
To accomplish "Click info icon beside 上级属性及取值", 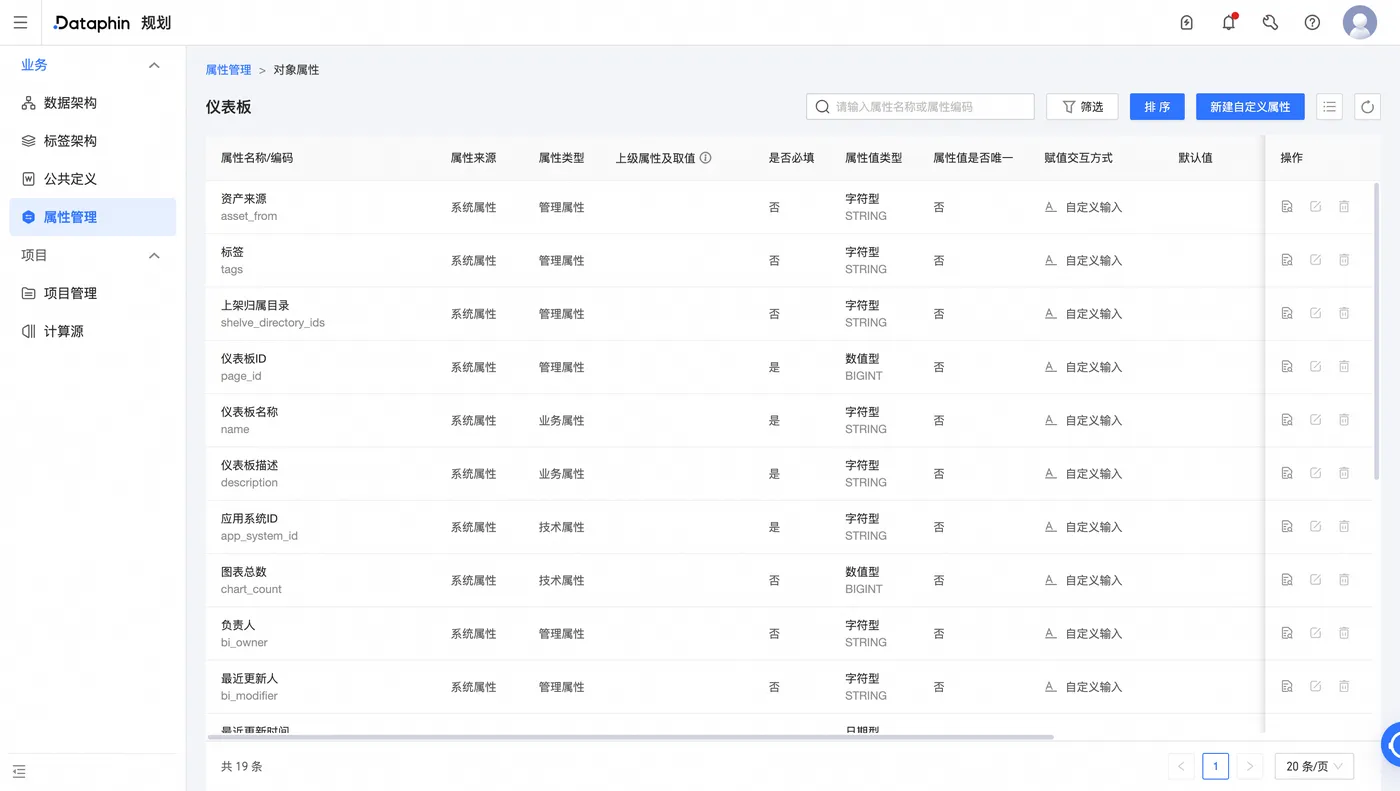I will (705, 158).
